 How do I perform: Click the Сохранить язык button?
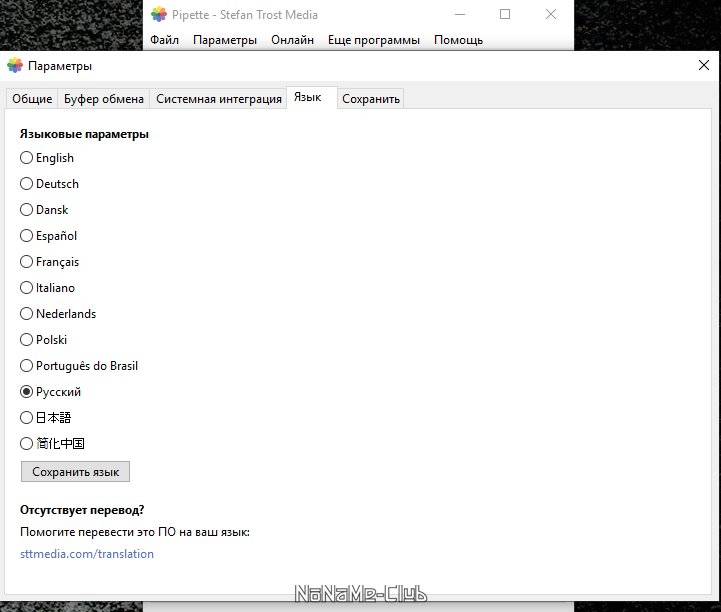pos(75,472)
